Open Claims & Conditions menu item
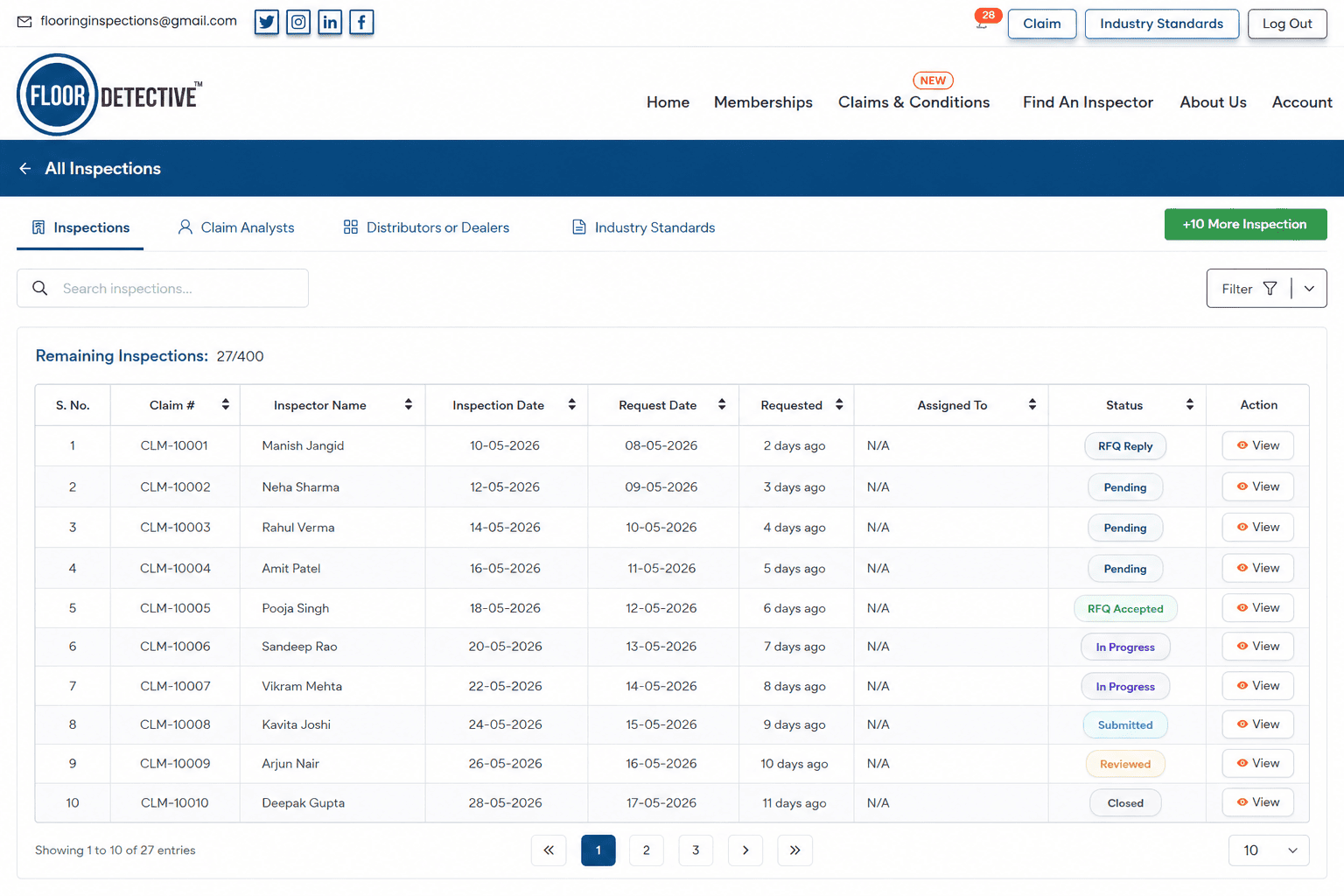Viewport: 1344px width, 896px height. 914,102
